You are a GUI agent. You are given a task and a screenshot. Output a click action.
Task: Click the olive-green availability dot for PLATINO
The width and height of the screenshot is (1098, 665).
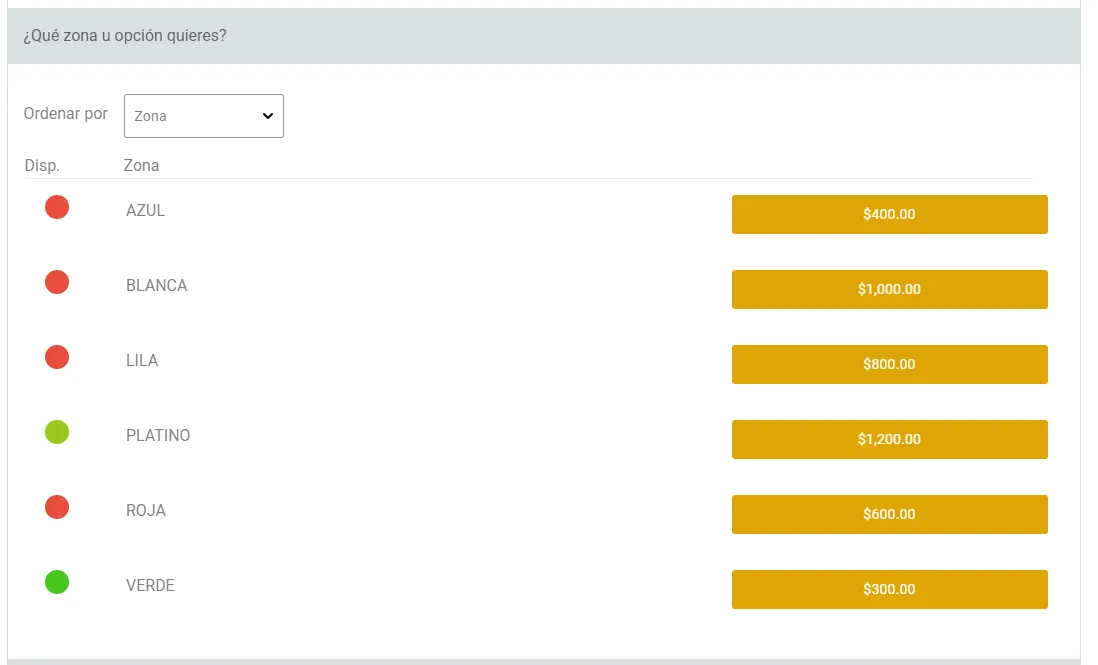(57, 432)
